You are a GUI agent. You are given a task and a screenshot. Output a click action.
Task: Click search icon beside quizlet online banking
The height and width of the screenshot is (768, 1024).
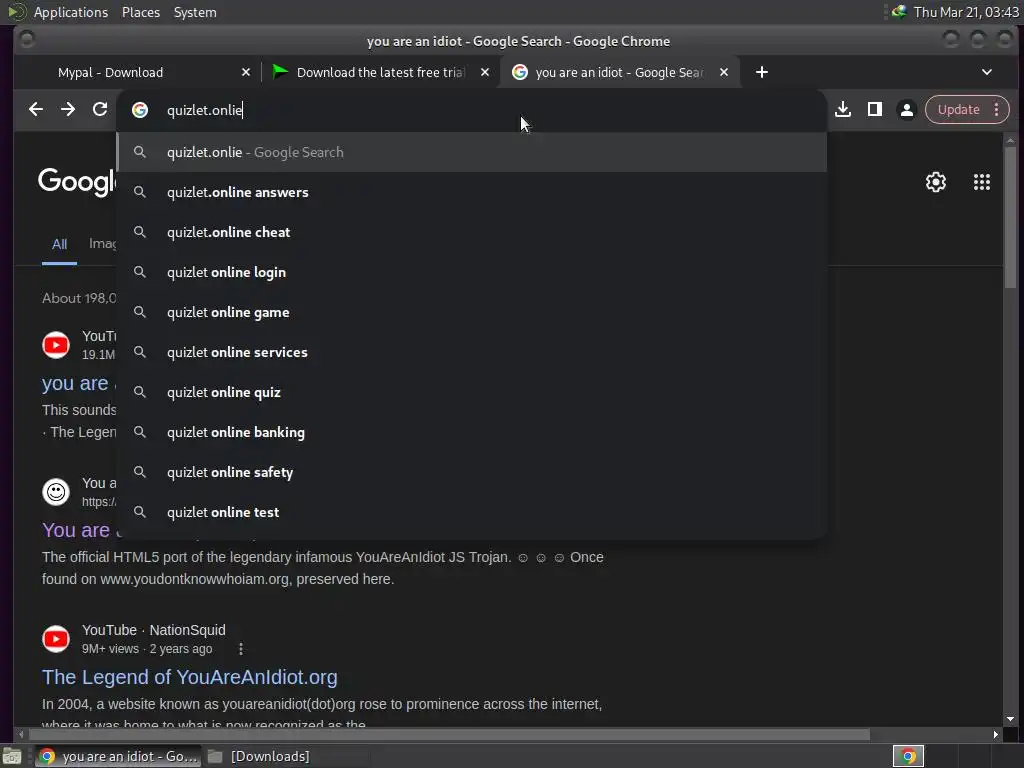(140, 432)
